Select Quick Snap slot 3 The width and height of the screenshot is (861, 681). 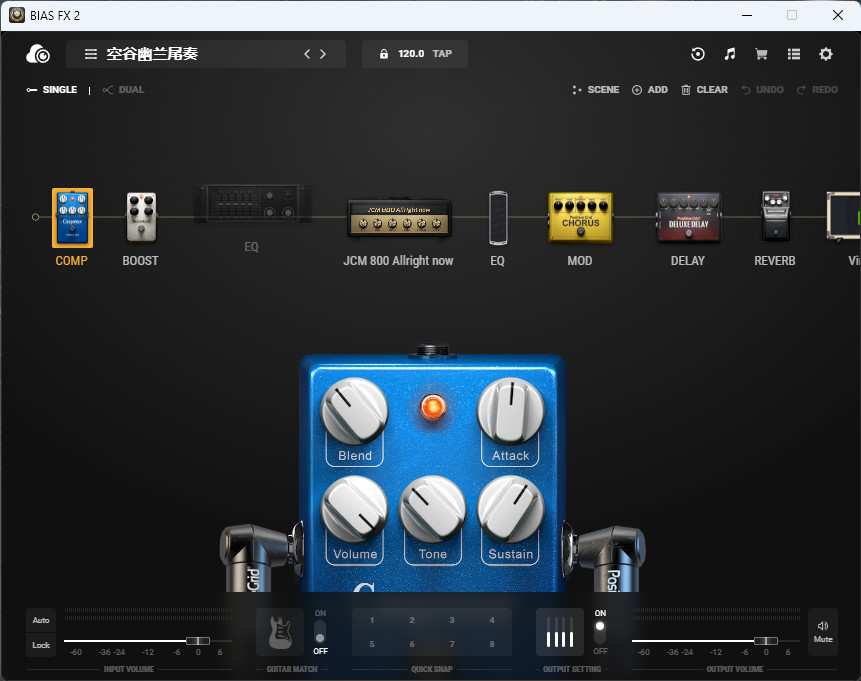tap(452, 620)
